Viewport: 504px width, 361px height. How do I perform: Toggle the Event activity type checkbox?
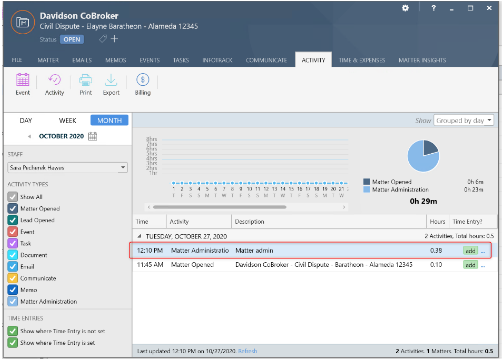[13, 232]
